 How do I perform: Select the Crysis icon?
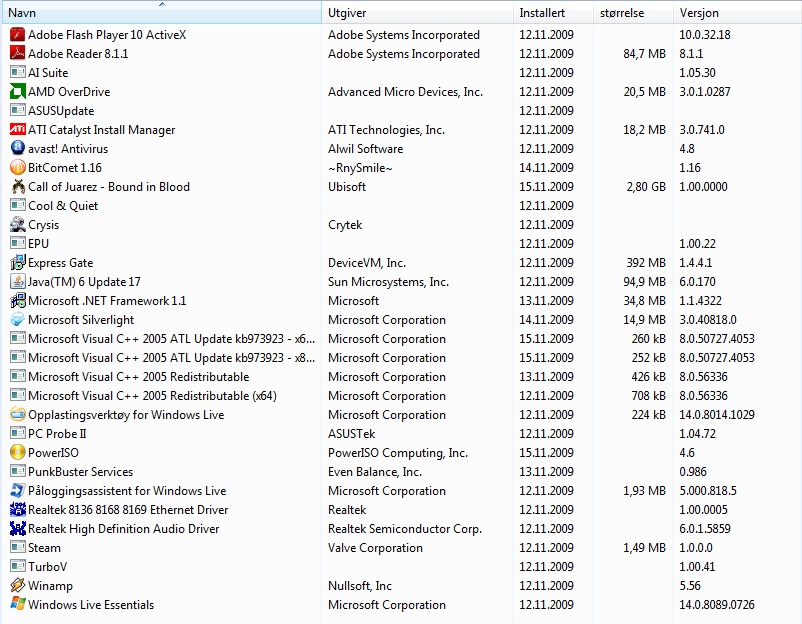[17, 225]
